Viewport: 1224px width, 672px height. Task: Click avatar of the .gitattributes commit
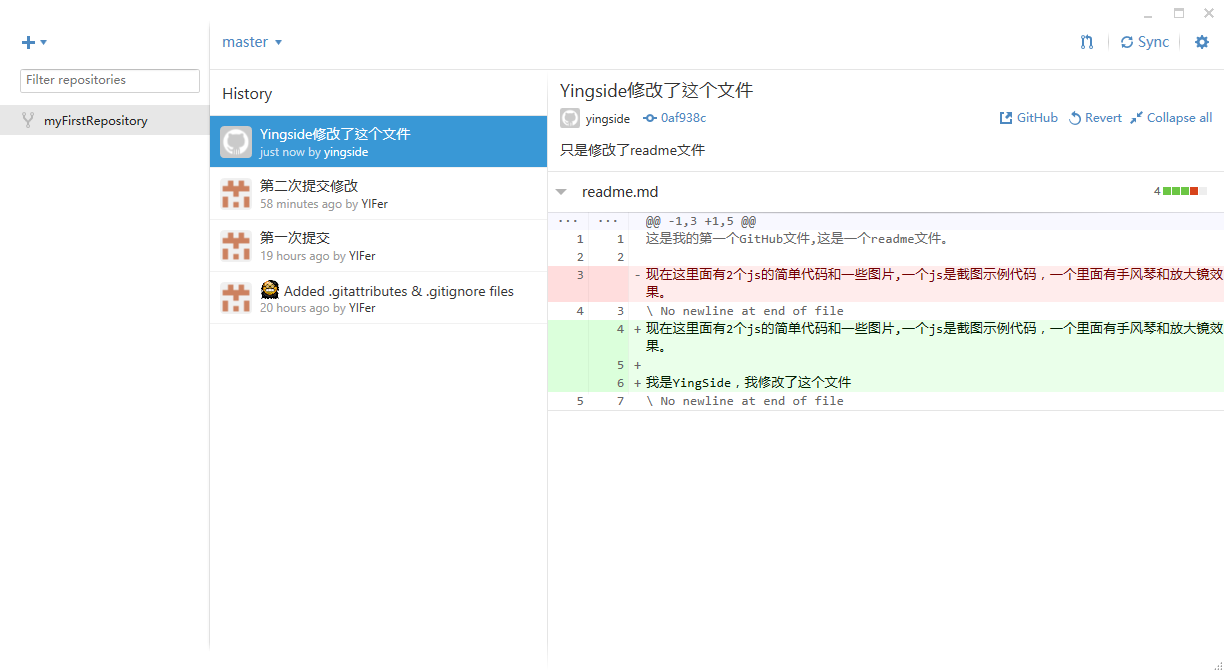(x=236, y=298)
